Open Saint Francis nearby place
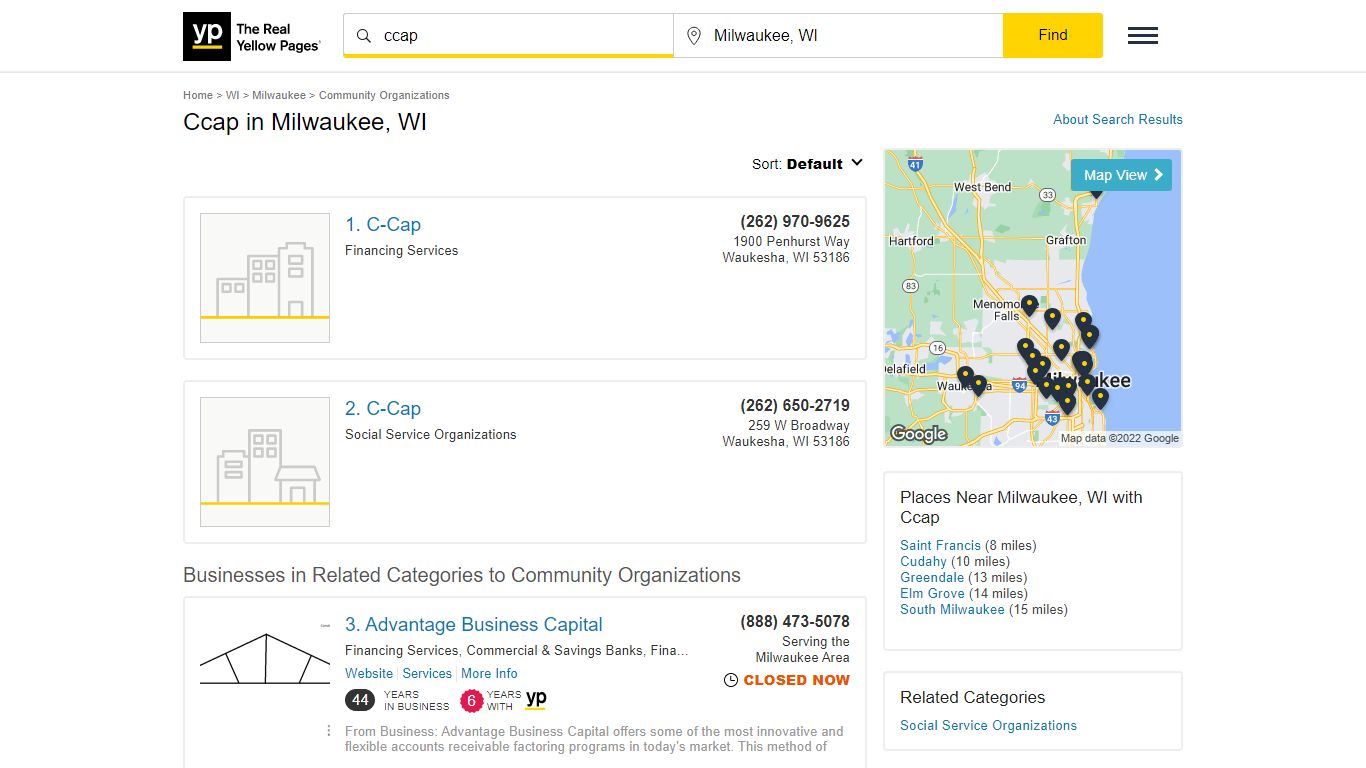The image size is (1366, 768). click(940, 545)
